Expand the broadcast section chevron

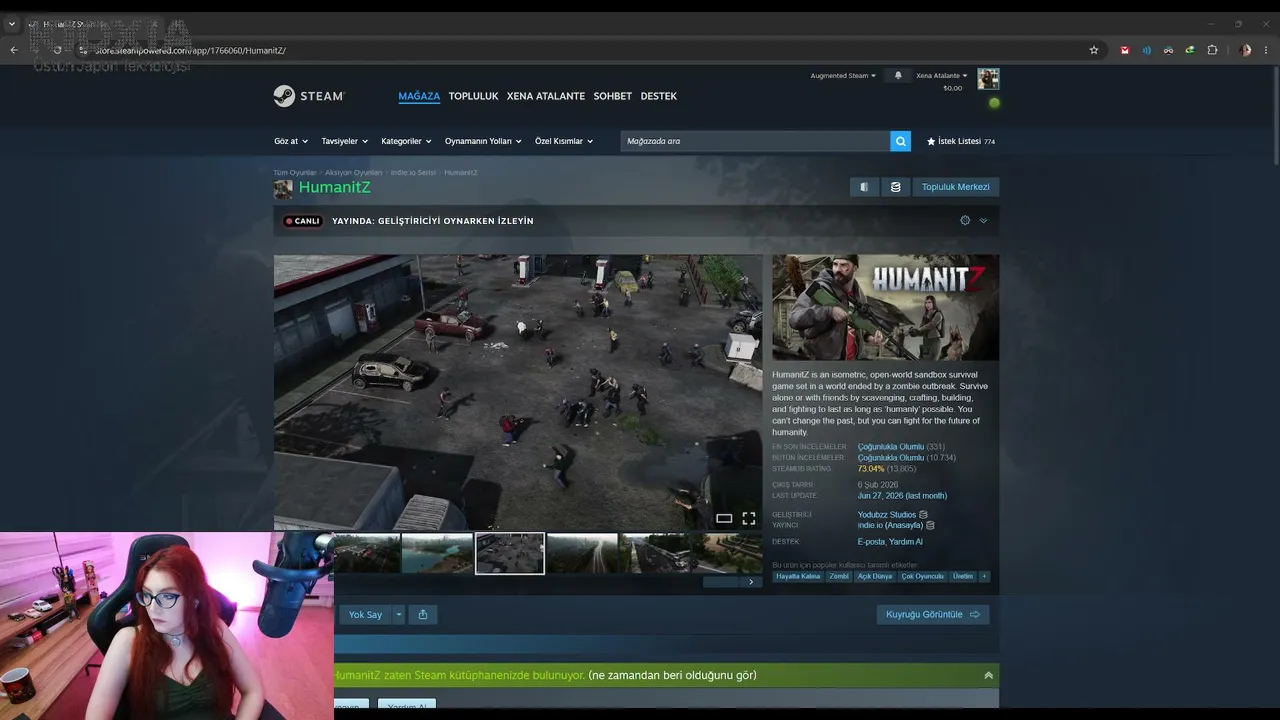[x=983, y=220]
